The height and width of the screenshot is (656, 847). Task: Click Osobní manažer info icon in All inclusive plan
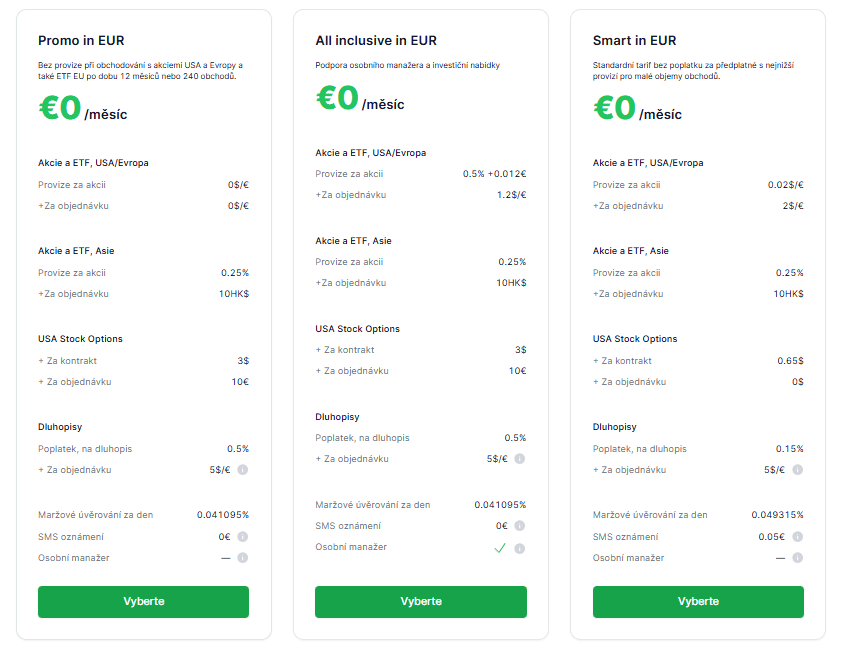pyautogui.click(x=520, y=548)
